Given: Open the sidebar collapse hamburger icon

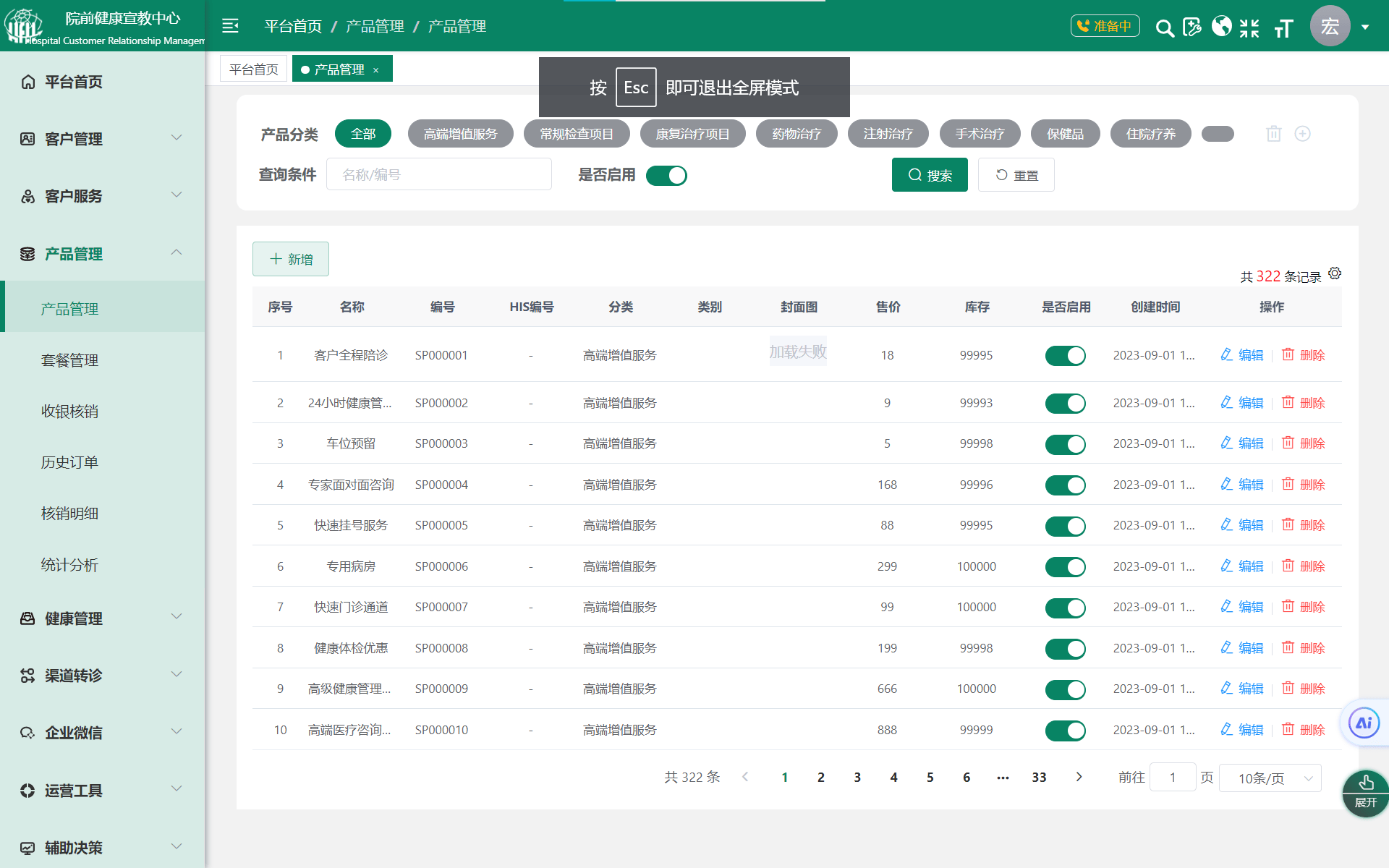Looking at the screenshot, I should tap(230, 25).
